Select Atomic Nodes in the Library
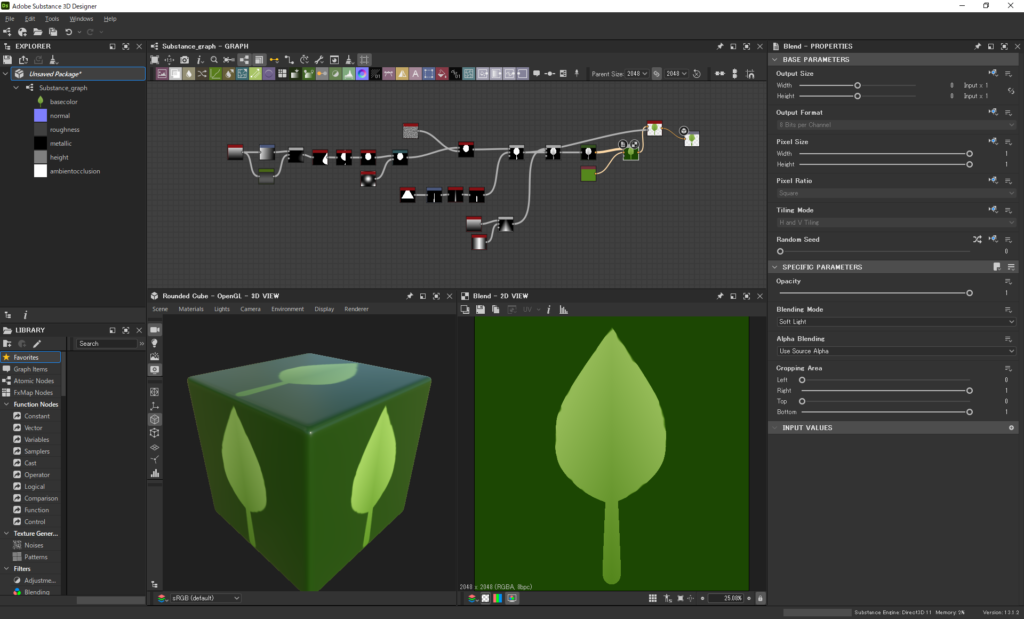 33,381
